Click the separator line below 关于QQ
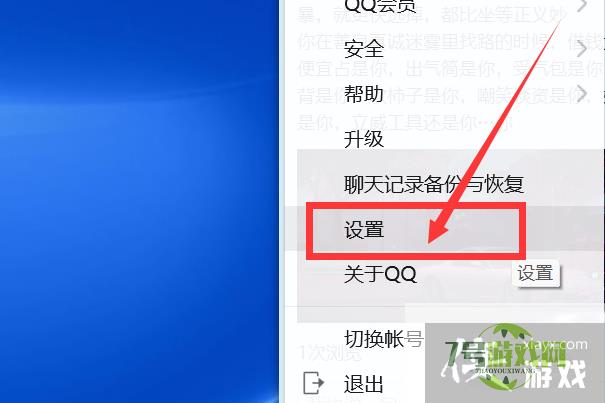This screenshot has width=605, height=403. pyautogui.click(x=450, y=307)
